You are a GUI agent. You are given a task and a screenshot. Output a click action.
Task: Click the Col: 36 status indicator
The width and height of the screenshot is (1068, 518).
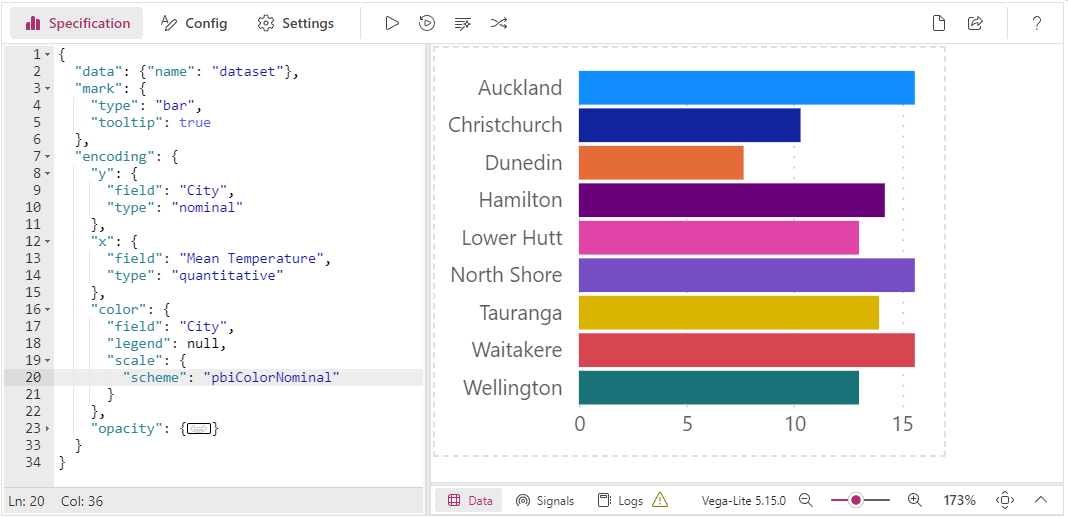82,502
